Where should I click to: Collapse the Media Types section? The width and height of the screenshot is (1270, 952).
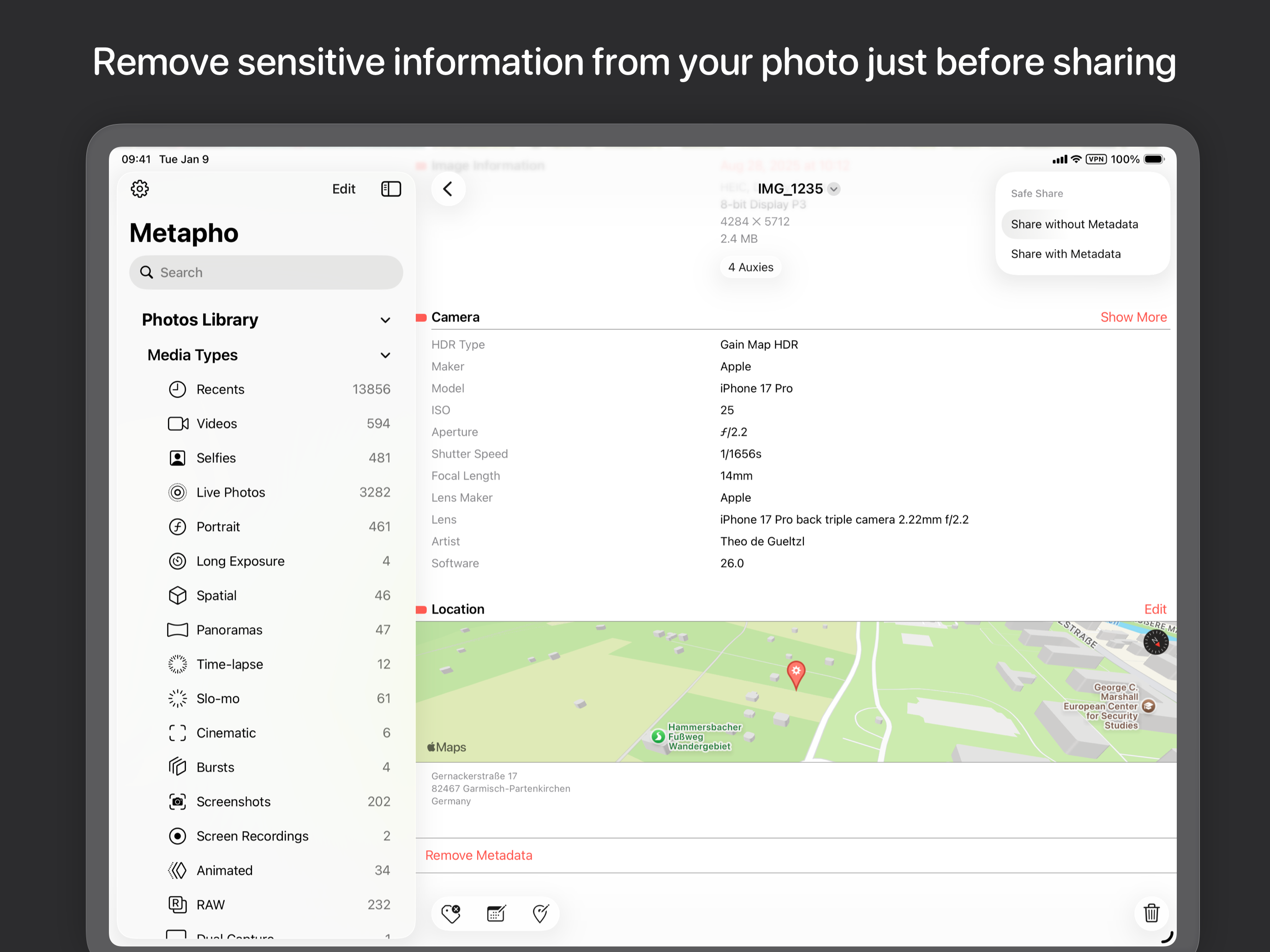coord(385,355)
